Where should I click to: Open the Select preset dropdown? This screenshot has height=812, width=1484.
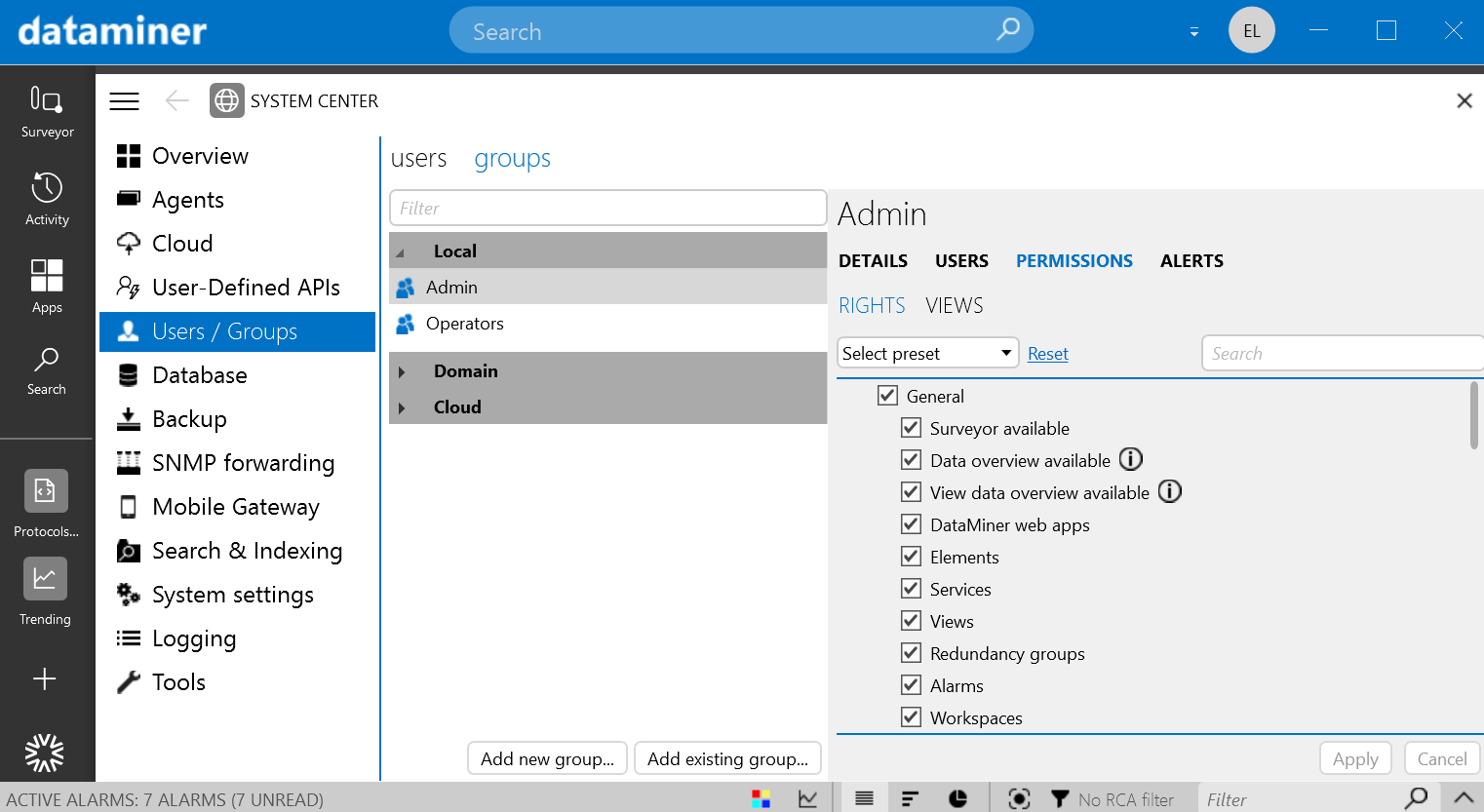(927, 353)
